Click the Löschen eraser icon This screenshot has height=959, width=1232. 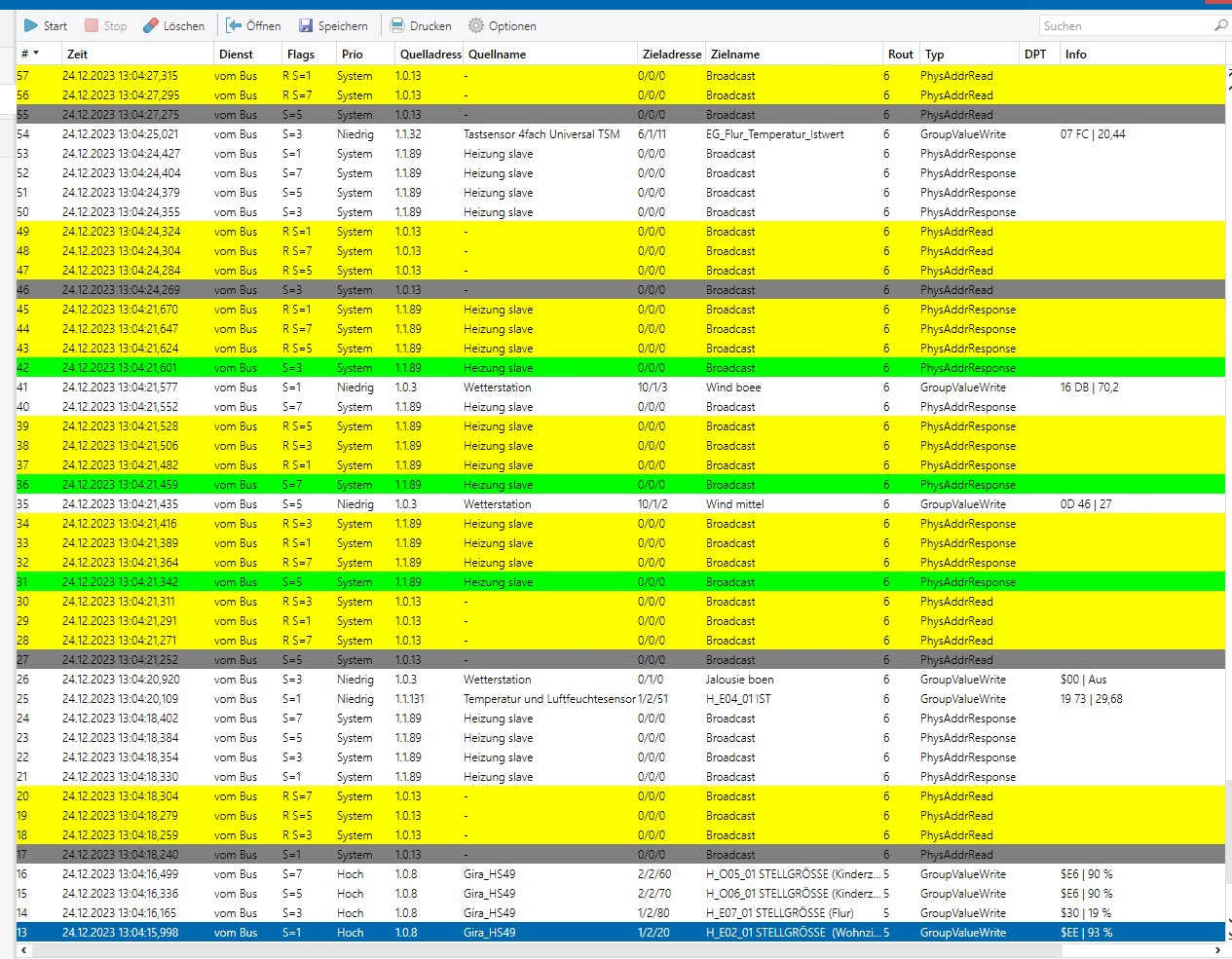coord(151,26)
